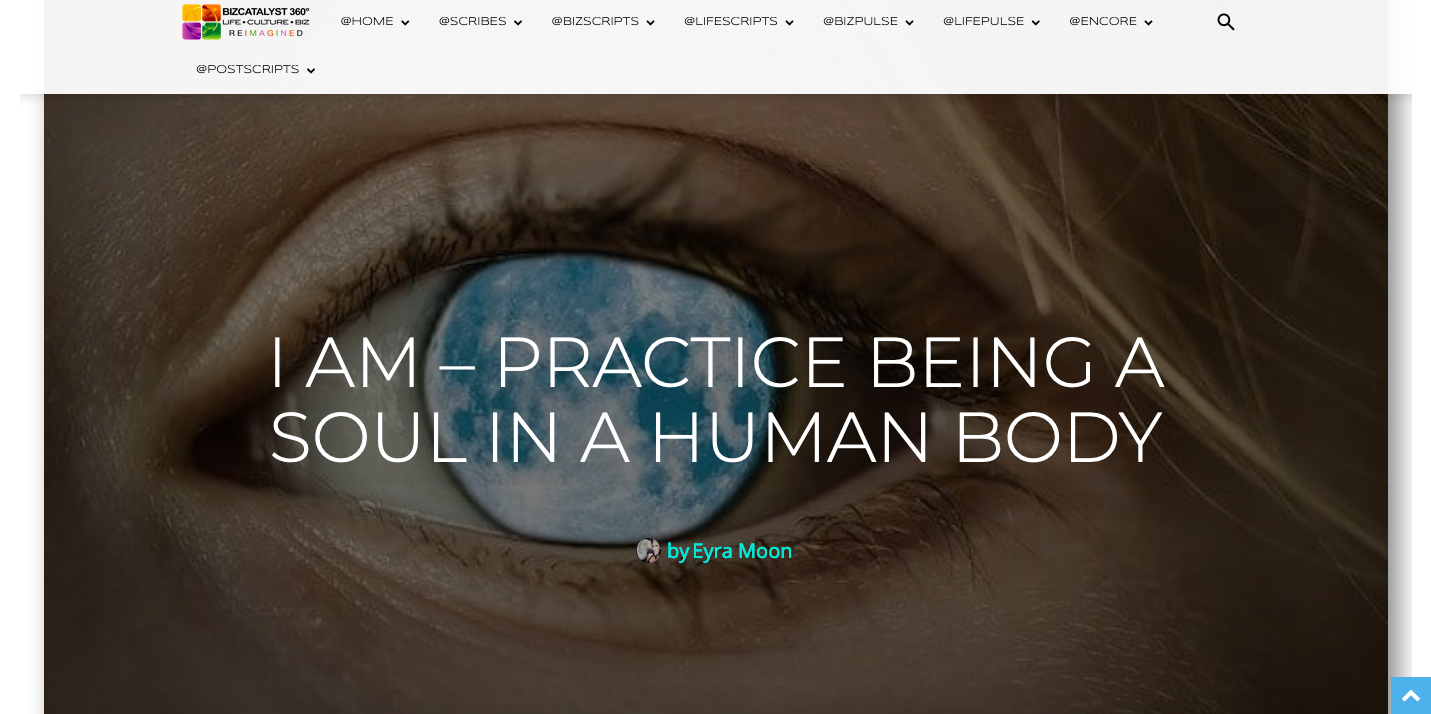
Task: Open the @POSTSCRIPTS menu item
Action: (x=247, y=70)
